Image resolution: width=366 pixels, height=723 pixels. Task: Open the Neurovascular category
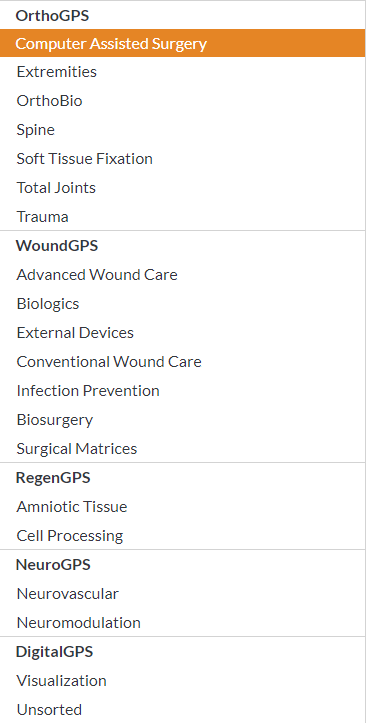[183, 594]
